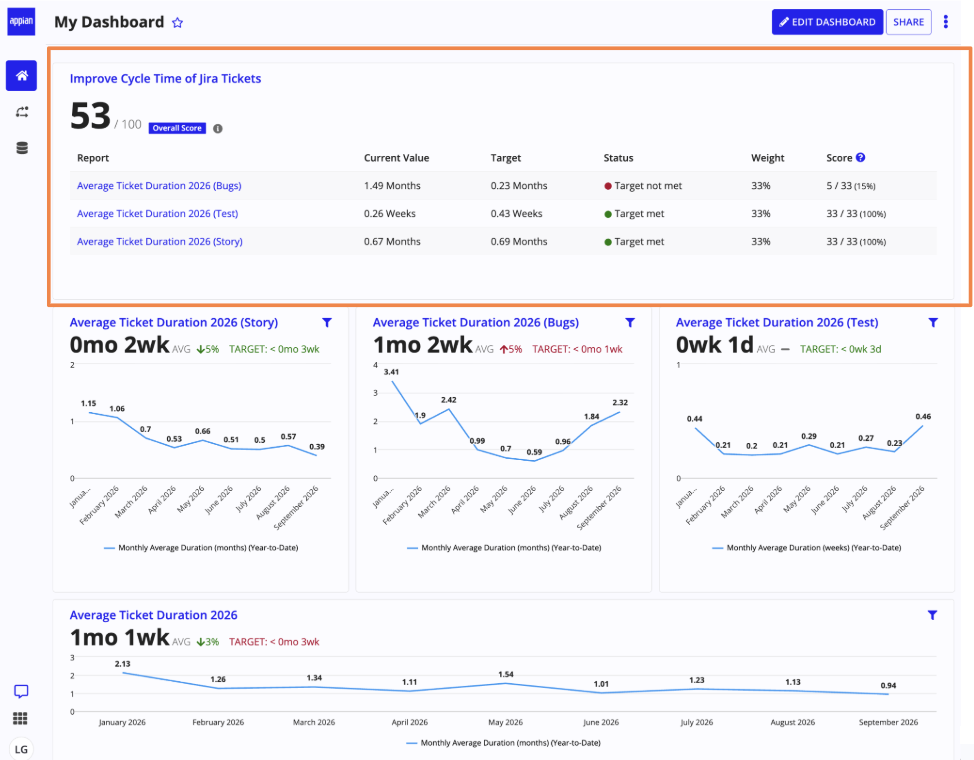Click the TARGET: < 0wk 3d label

click(x=840, y=349)
